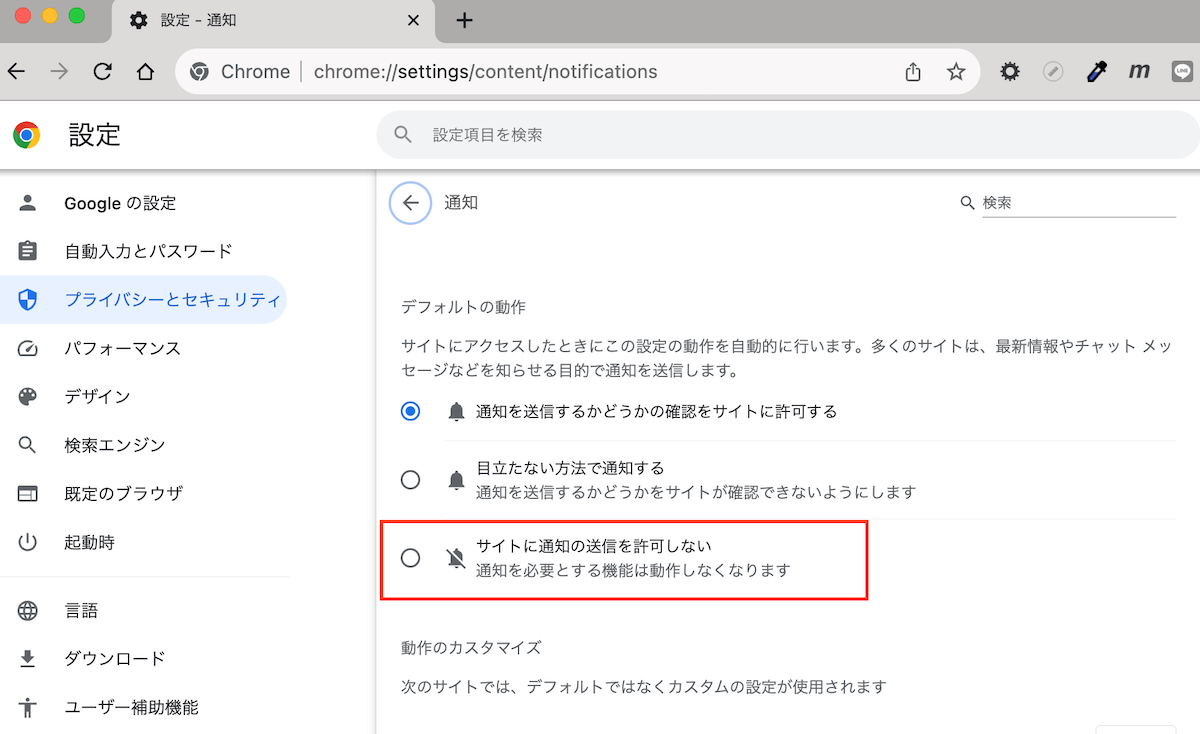This screenshot has height=734, width=1200.
Task: Click the 検索 field in 通知 header
Action: tap(1076, 203)
